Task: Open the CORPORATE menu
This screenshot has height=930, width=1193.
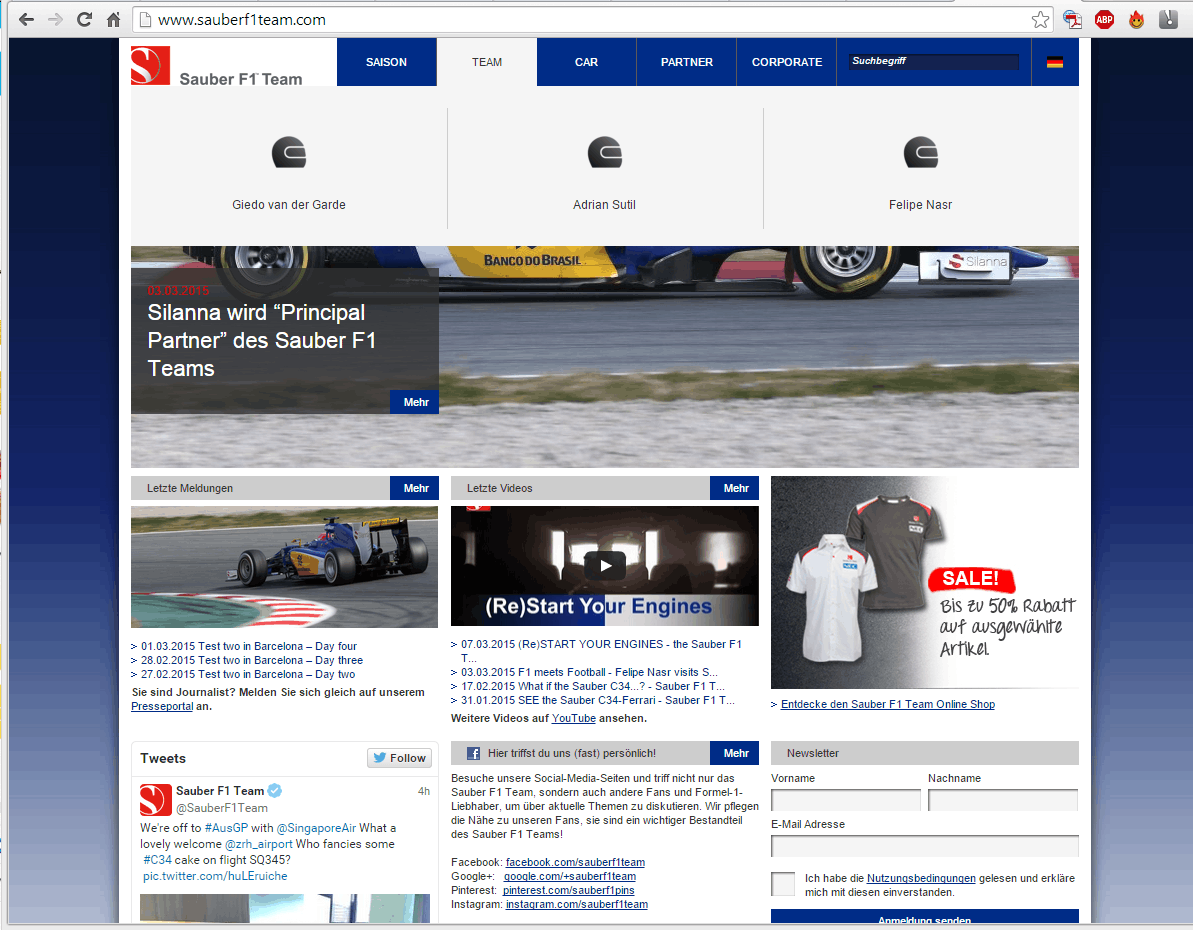Action: [x=787, y=62]
